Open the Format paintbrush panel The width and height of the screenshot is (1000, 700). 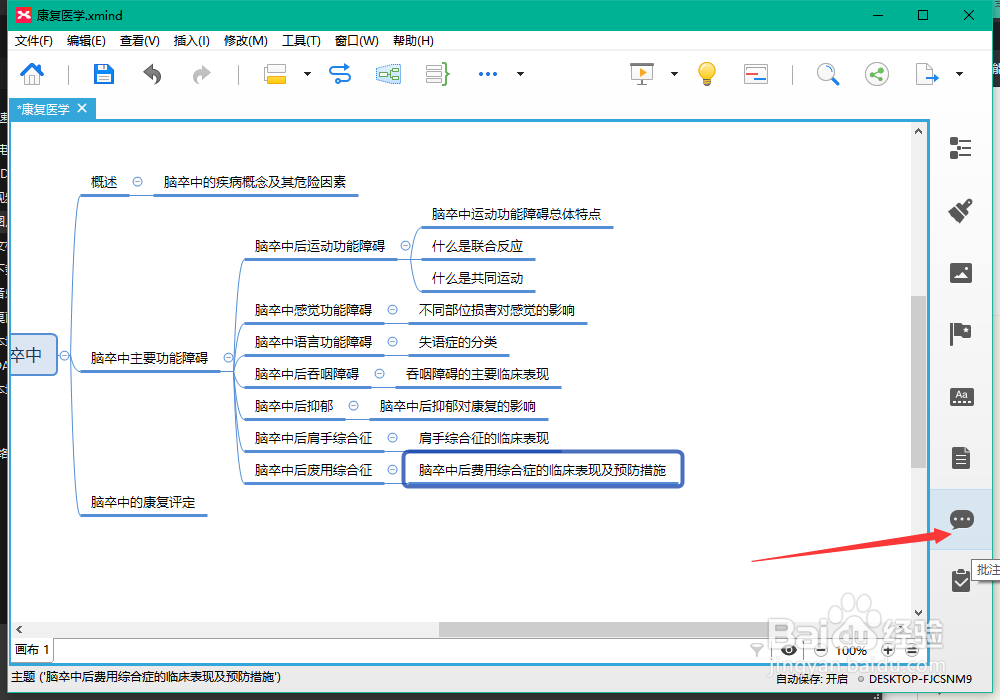point(960,210)
